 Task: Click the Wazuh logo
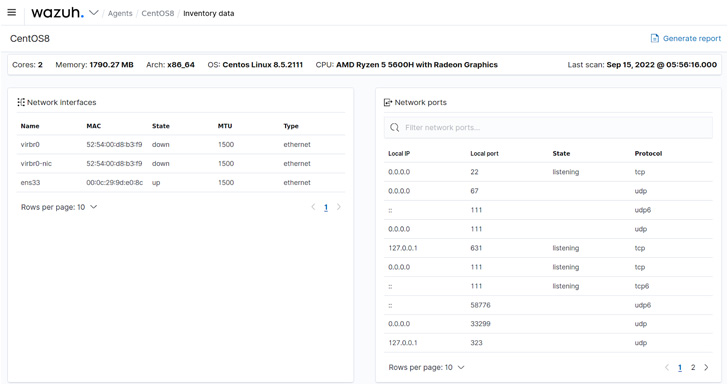point(57,13)
